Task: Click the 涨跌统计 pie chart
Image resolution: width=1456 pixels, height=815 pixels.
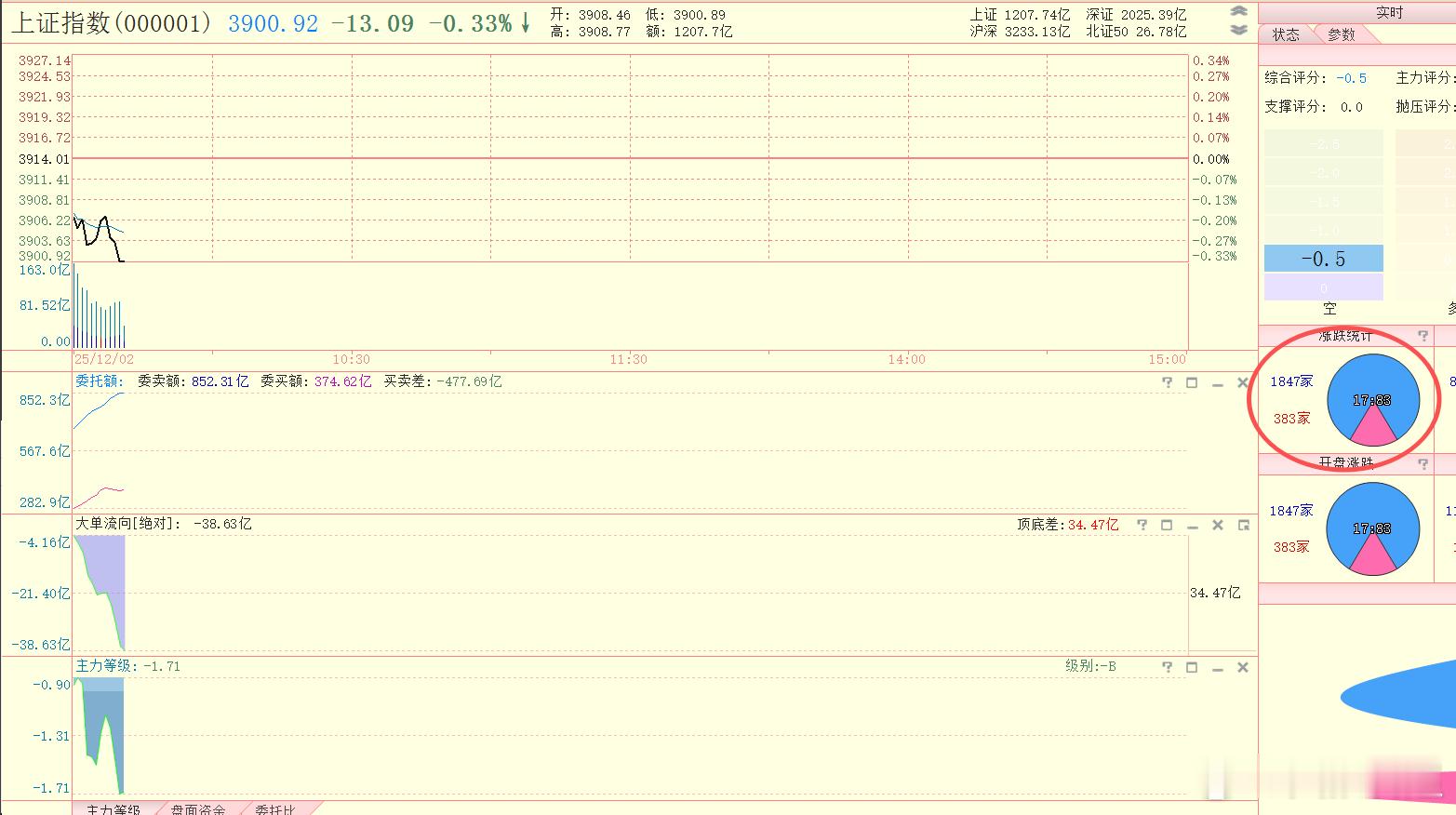Action: (x=1372, y=399)
